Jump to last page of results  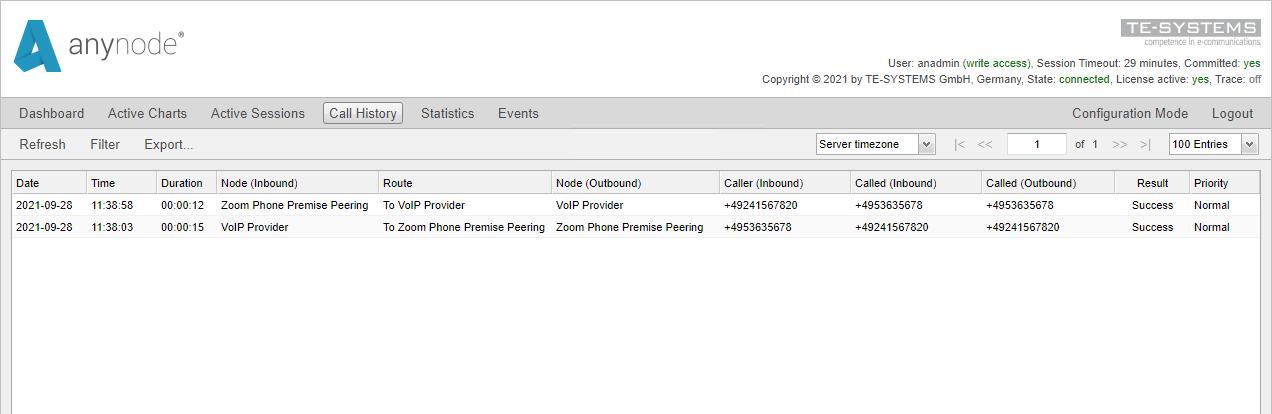pyautogui.click(x=1145, y=145)
